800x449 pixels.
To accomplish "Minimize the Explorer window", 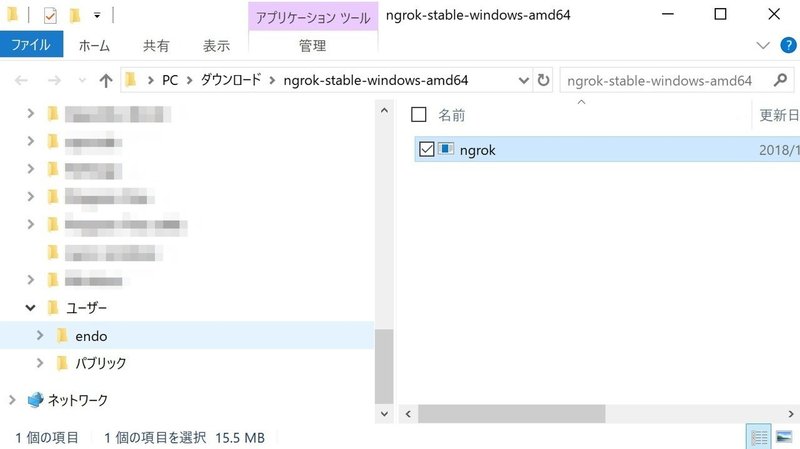I will pyautogui.click(x=667, y=14).
